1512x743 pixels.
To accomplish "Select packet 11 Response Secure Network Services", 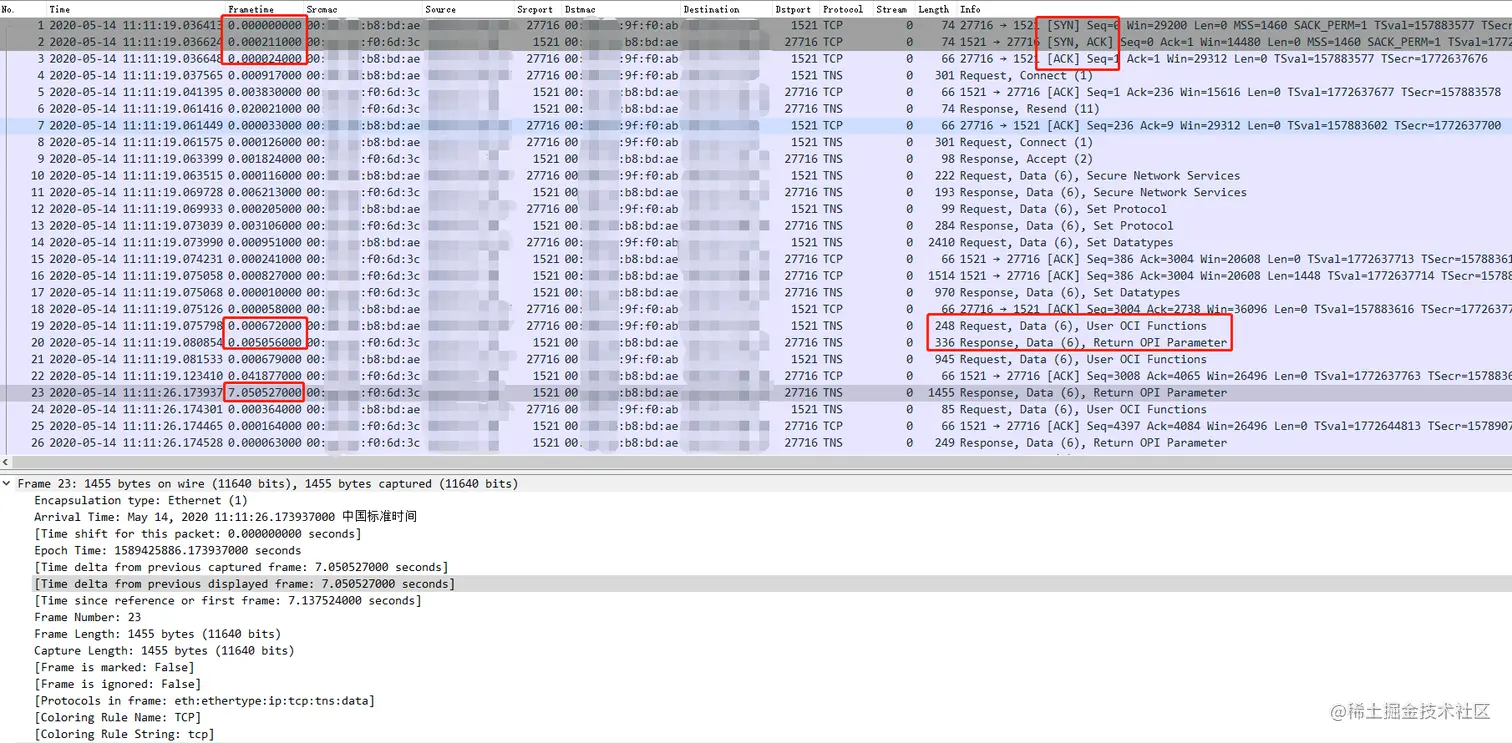I will click(x=756, y=192).
